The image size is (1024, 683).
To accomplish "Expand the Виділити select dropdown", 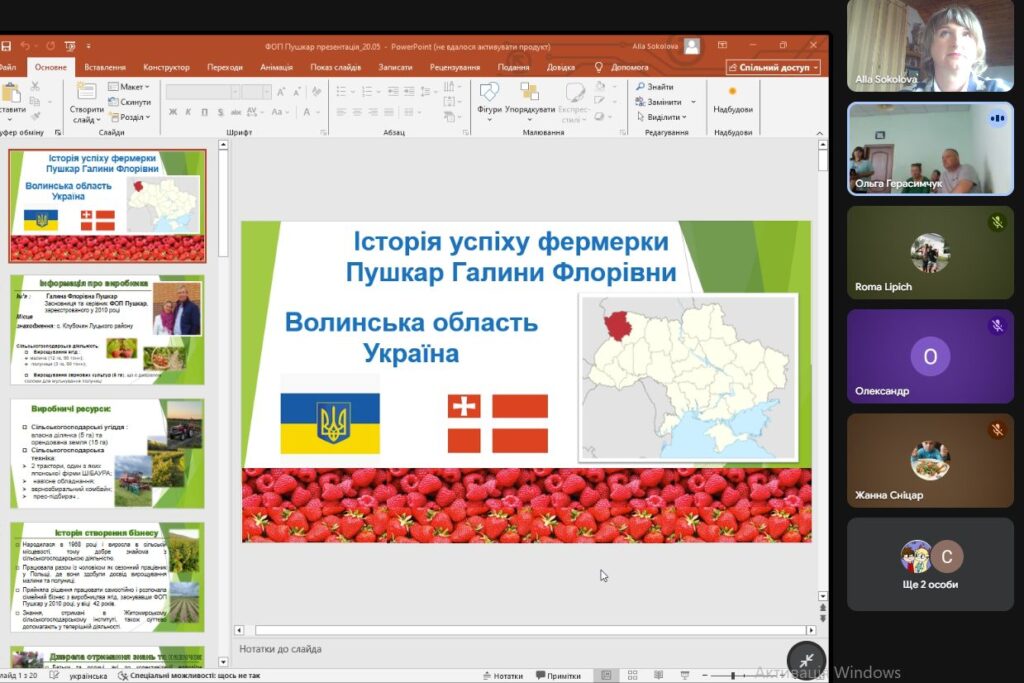I will click(662, 117).
